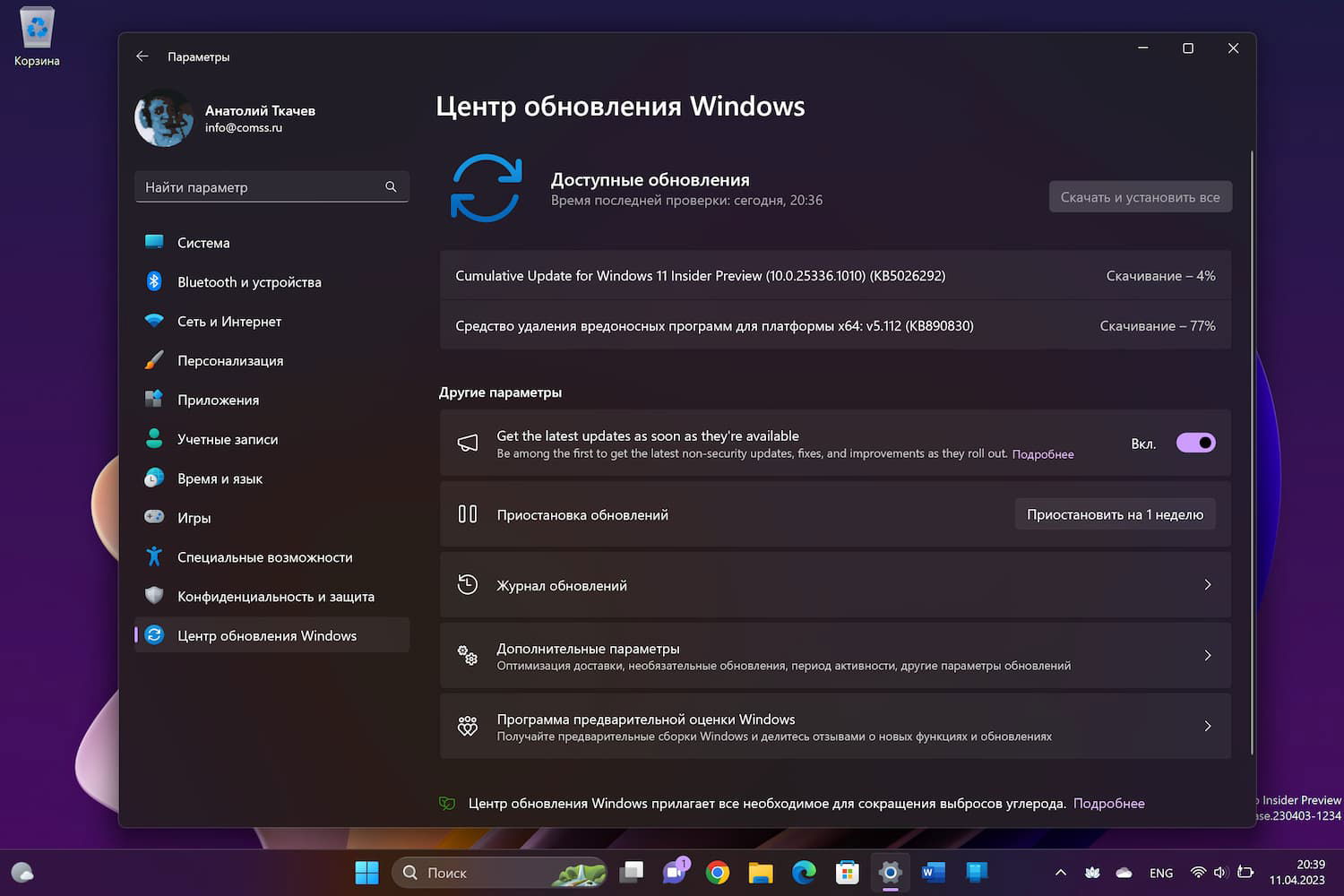Click the 'Скачивание – 4%' status text
The width and height of the screenshot is (1344, 896).
(1161, 276)
